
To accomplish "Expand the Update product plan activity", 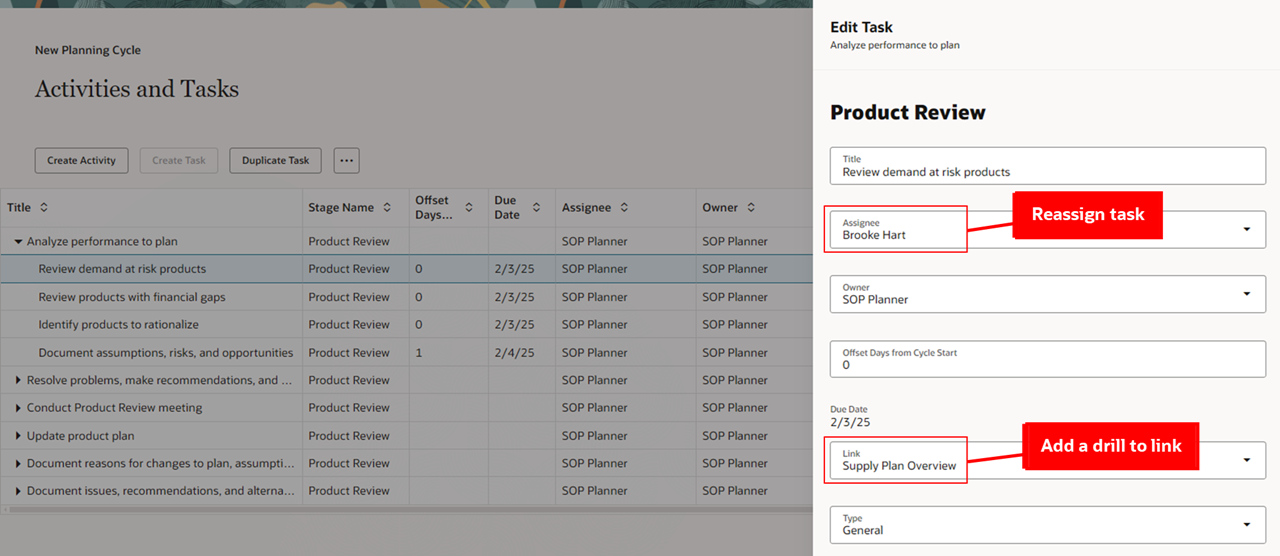I will point(18,436).
